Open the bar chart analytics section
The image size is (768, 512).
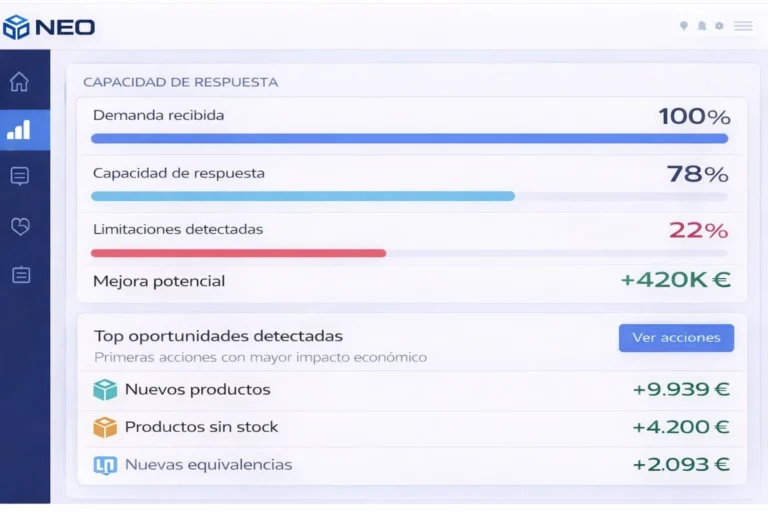(19, 130)
